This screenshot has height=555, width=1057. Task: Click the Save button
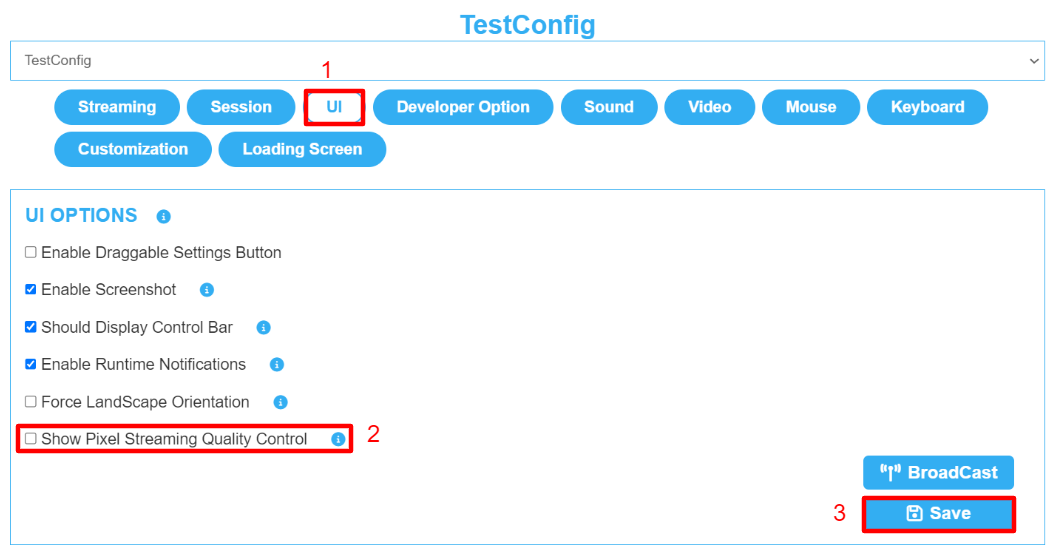938,514
